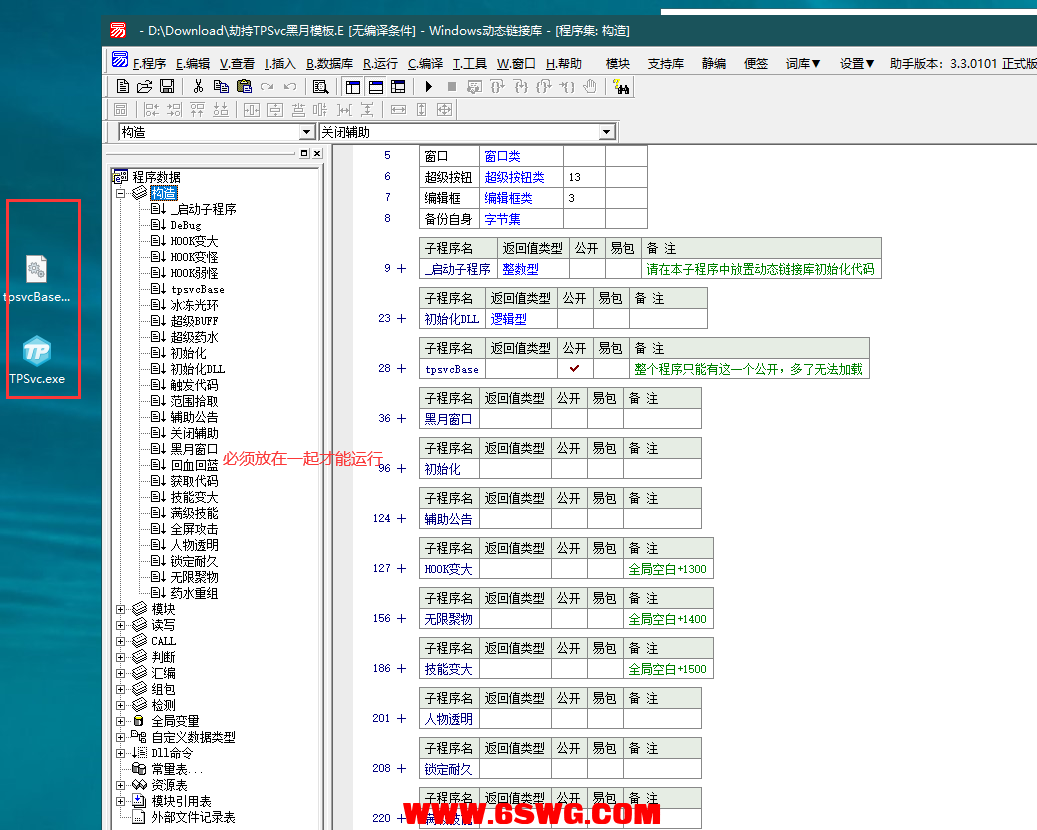This screenshot has width=1037, height=830.
Task: Click the 程序数据 root icon
Action: (120, 177)
